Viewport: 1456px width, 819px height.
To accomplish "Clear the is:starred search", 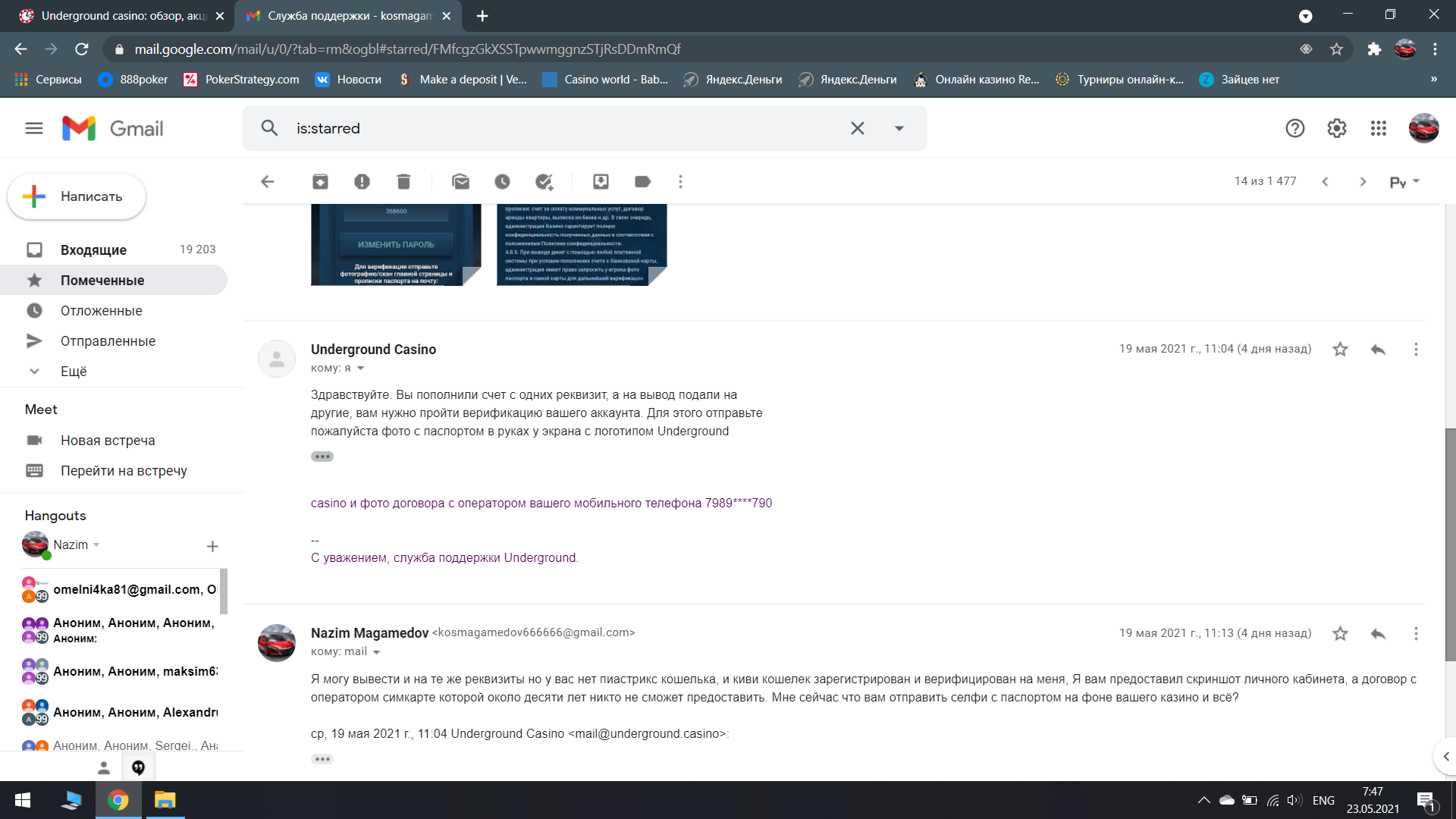I will (857, 128).
